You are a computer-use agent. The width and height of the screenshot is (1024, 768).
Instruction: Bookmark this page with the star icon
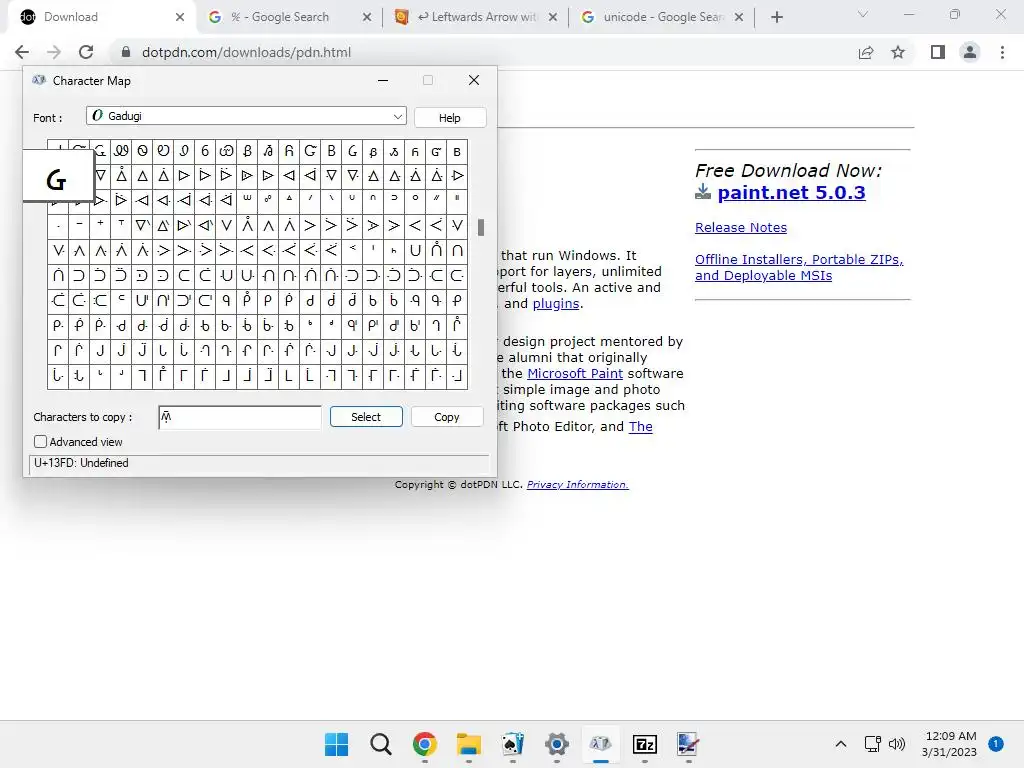898,52
